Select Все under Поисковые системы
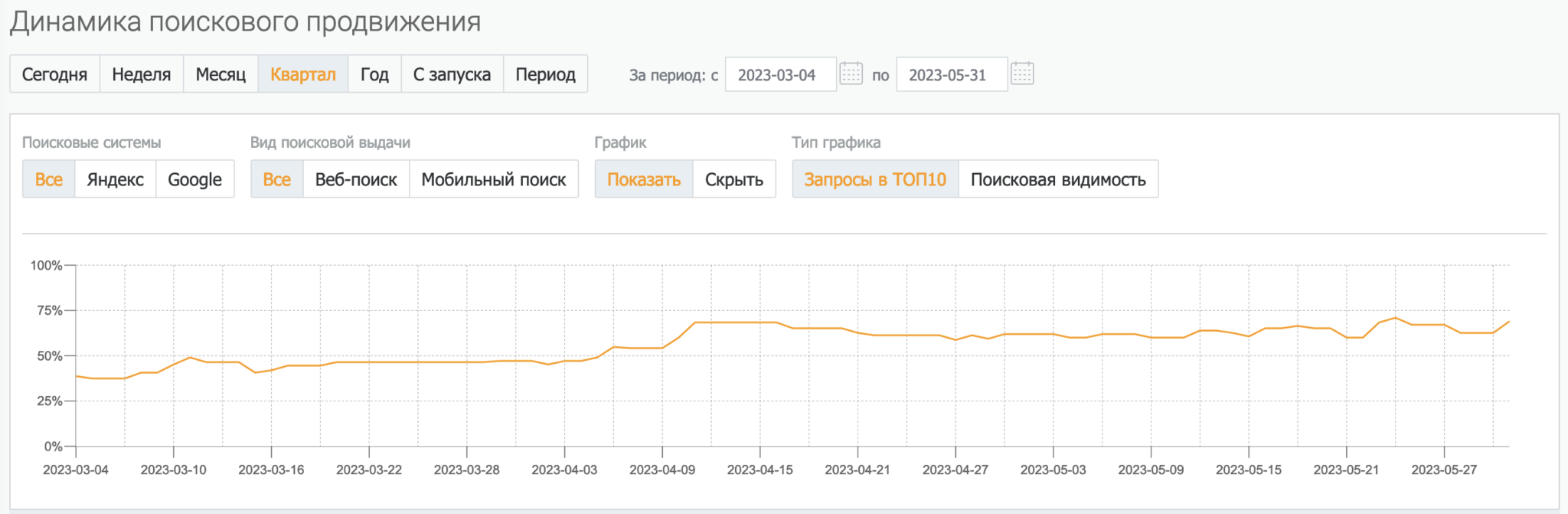The height and width of the screenshot is (514, 1568). [49, 179]
